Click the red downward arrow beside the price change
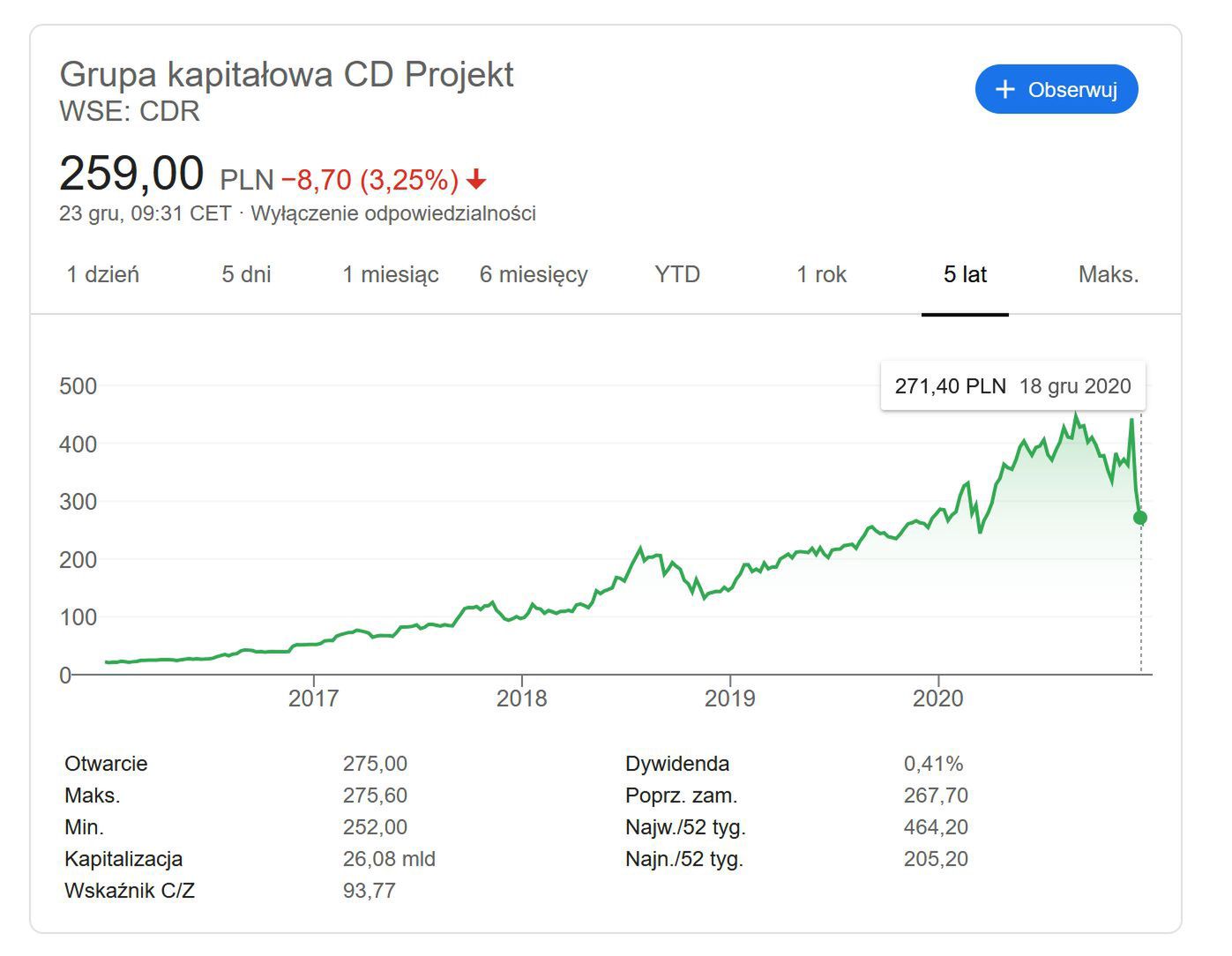 tap(475, 181)
